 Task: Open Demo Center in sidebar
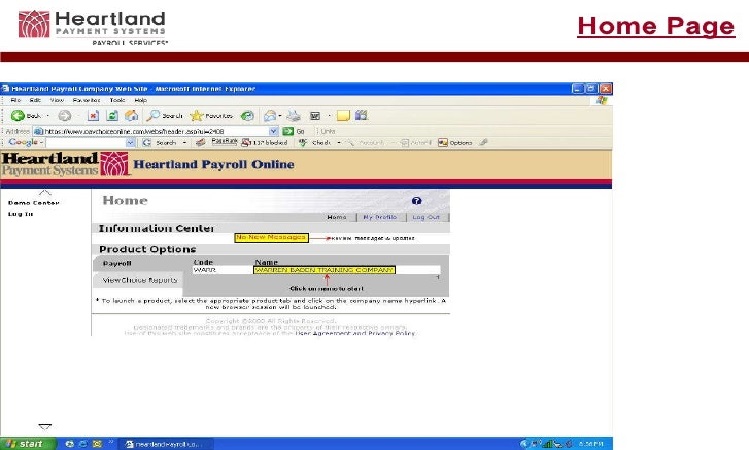coord(33,203)
